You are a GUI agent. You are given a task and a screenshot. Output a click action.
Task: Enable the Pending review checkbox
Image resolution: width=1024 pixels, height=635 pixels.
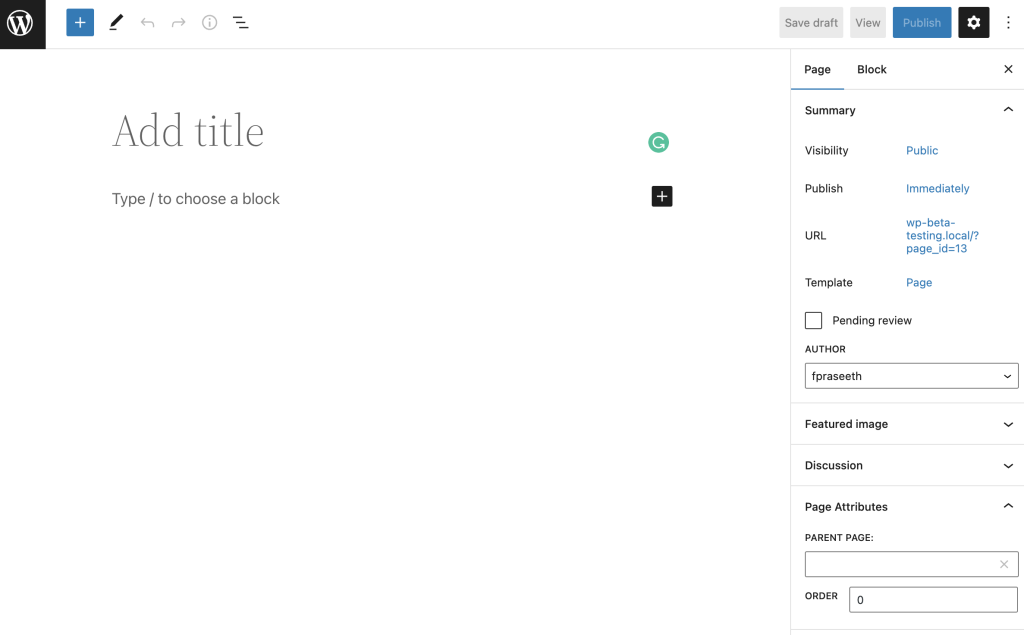tap(813, 320)
